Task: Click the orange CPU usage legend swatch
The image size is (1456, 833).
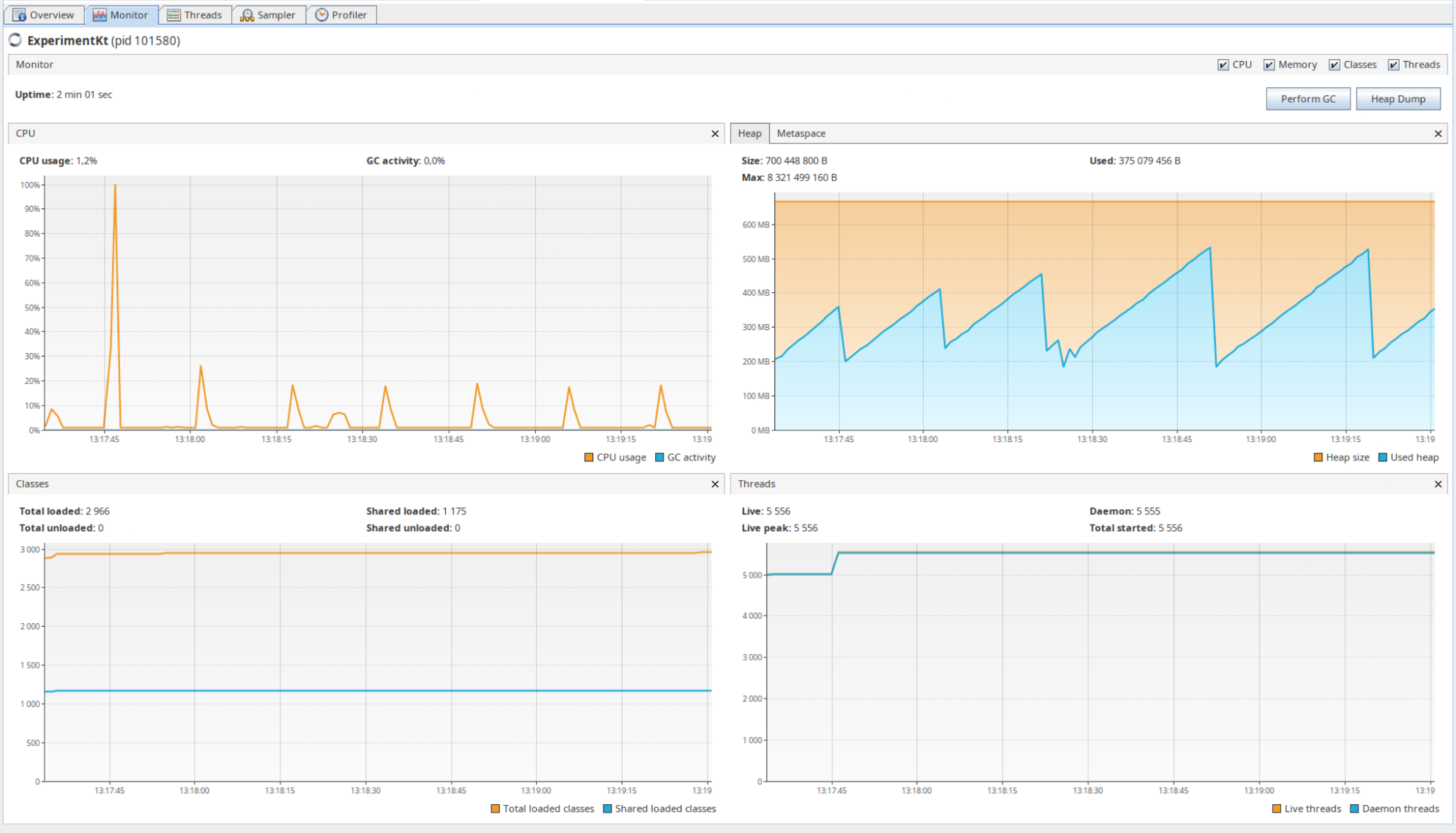Action: (589, 458)
